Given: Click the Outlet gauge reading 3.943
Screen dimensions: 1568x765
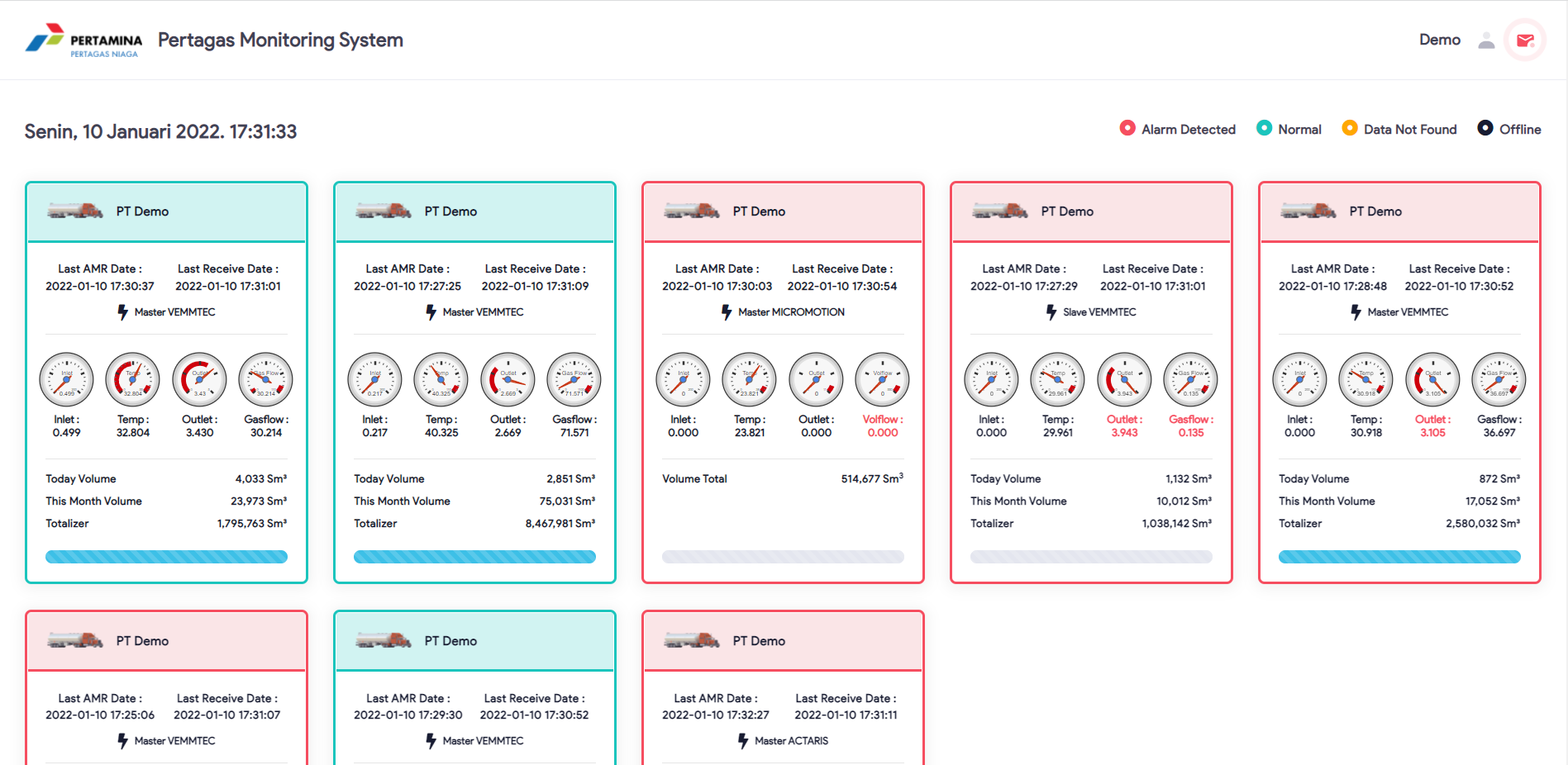Looking at the screenshot, I should [x=1124, y=379].
